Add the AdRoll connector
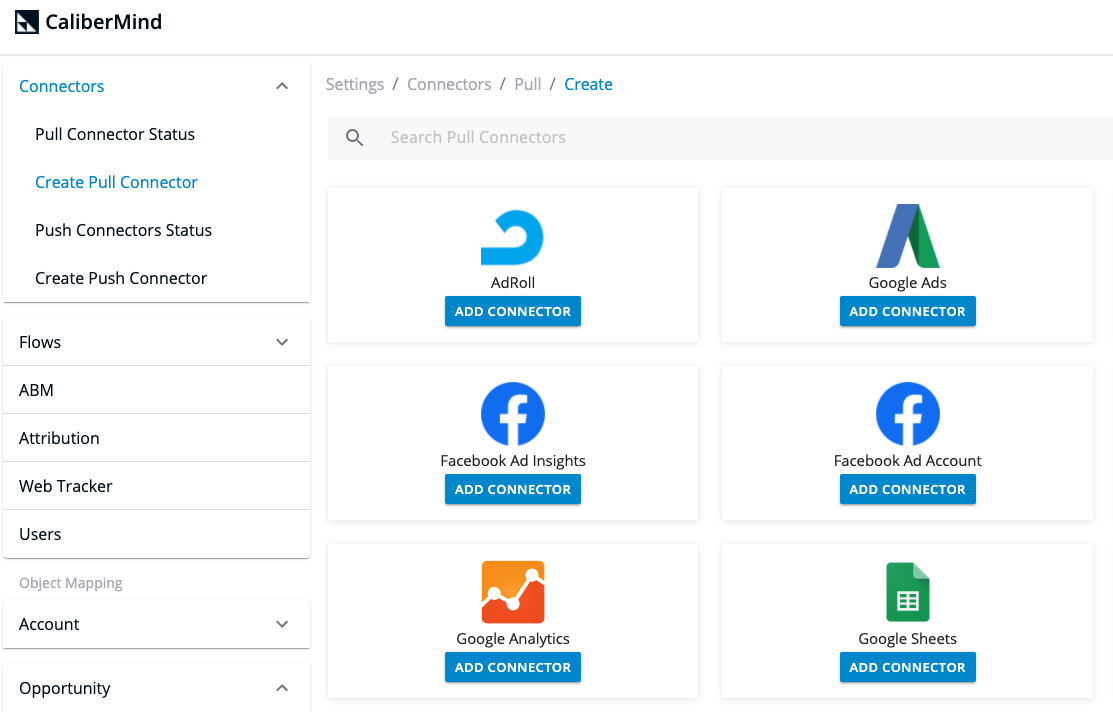This screenshot has height=712, width=1113. click(x=512, y=311)
